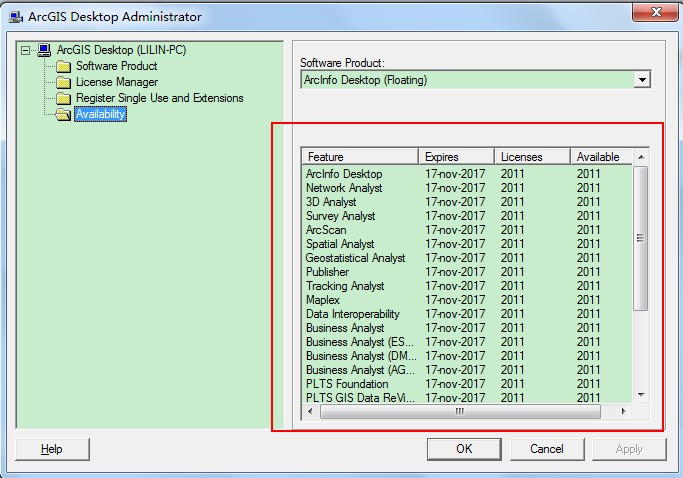Viewport: 683px width, 478px height.
Task: Collapse the ArcGIS Desktop (LILIN-PC) tree node
Action: 25,51
